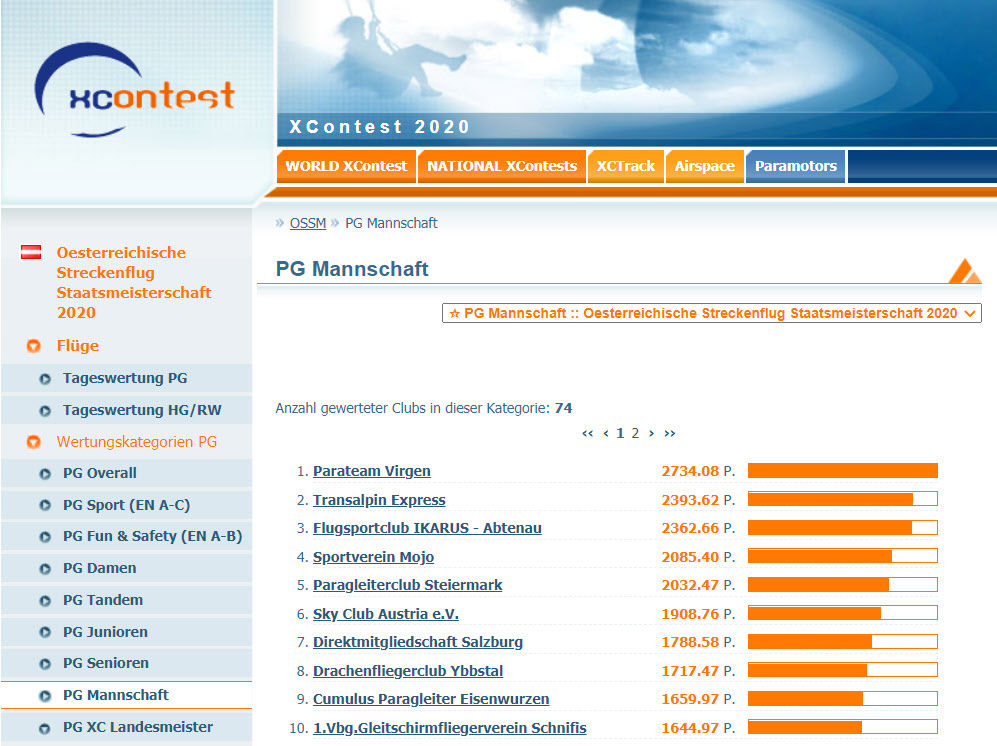
Task: Click the Austrian flag icon
Action: (x=31, y=252)
